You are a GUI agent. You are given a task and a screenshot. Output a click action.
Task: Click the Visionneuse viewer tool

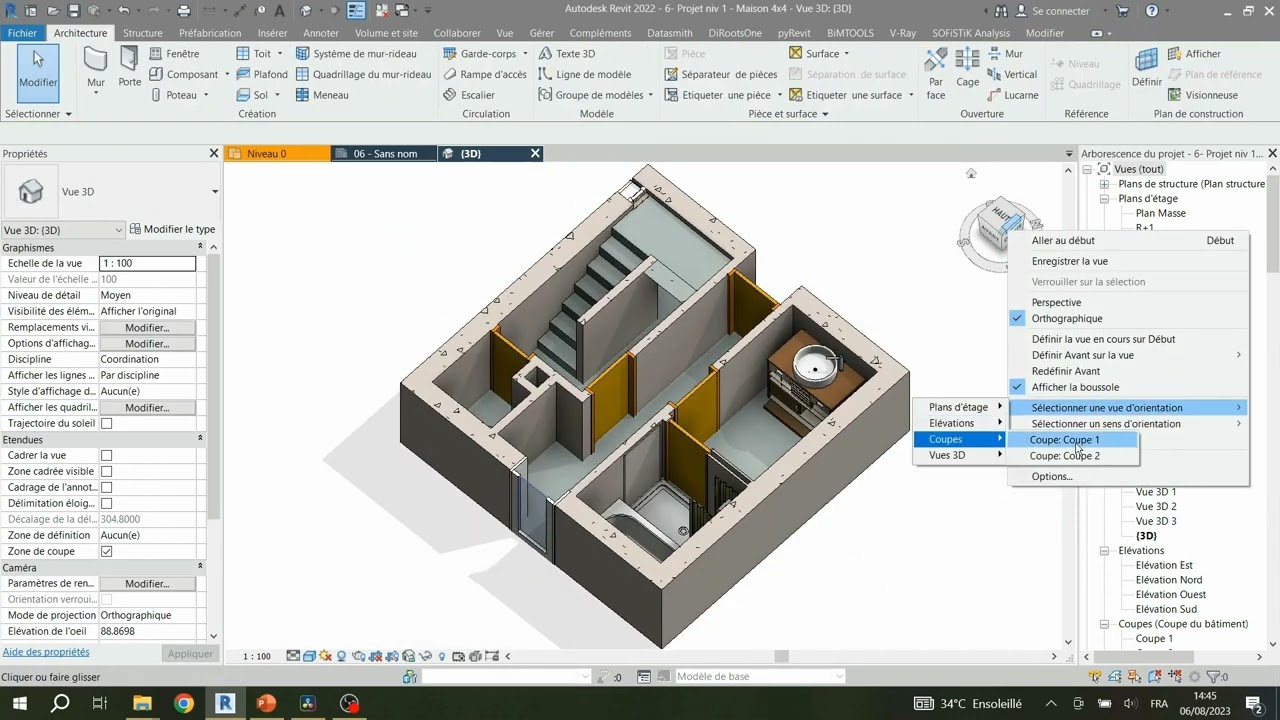point(1202,95)
